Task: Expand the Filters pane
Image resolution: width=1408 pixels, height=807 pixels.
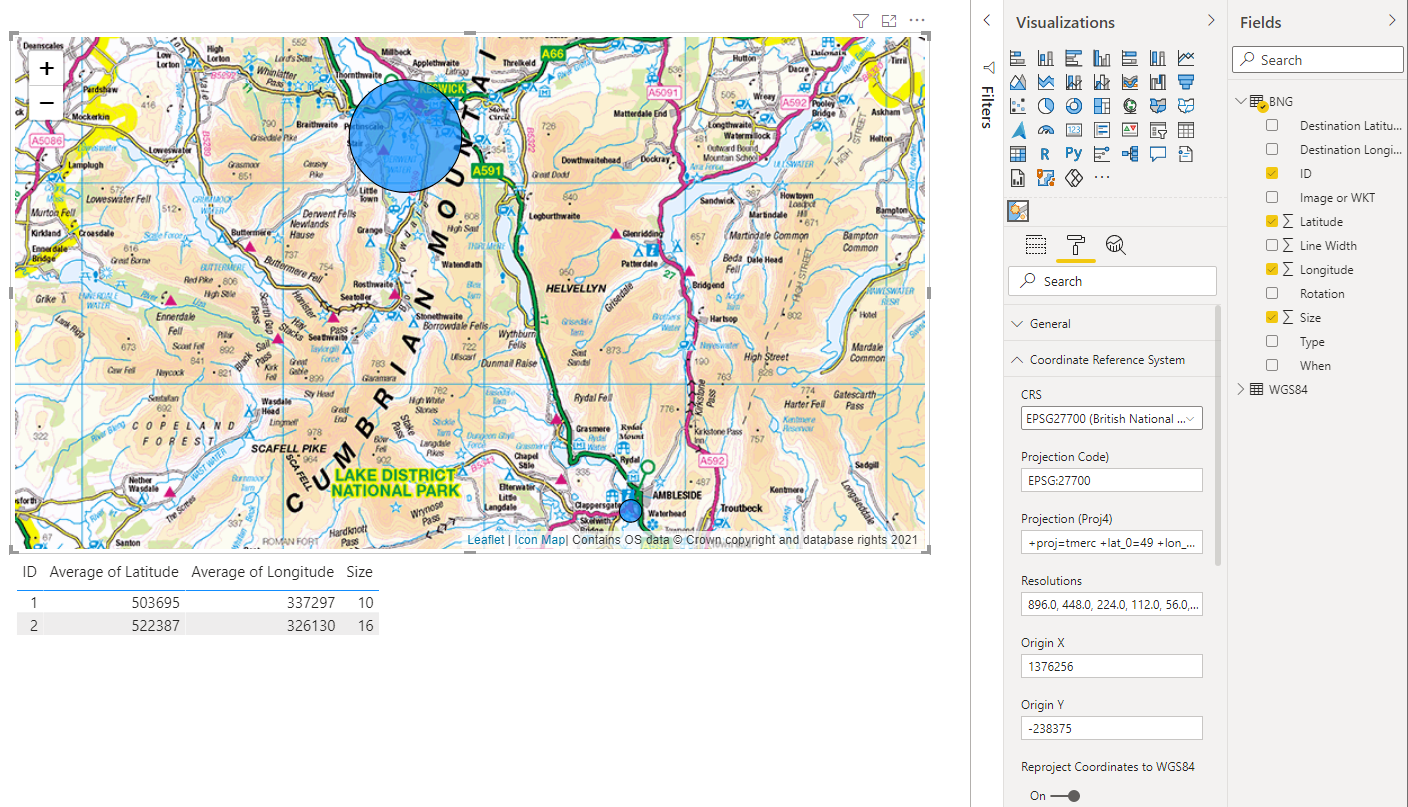Action: pyautogui.click(x=987, y=21)
